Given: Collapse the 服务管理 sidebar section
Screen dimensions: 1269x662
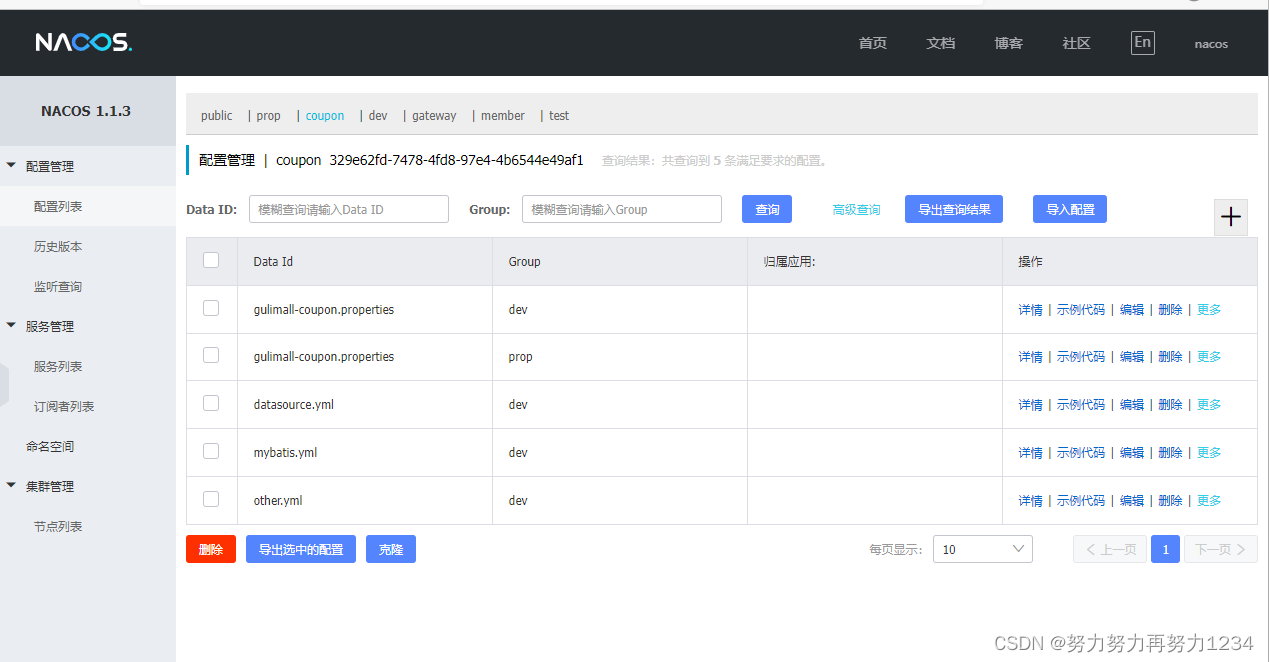Looking at the screenshot, I should point(11,326).
